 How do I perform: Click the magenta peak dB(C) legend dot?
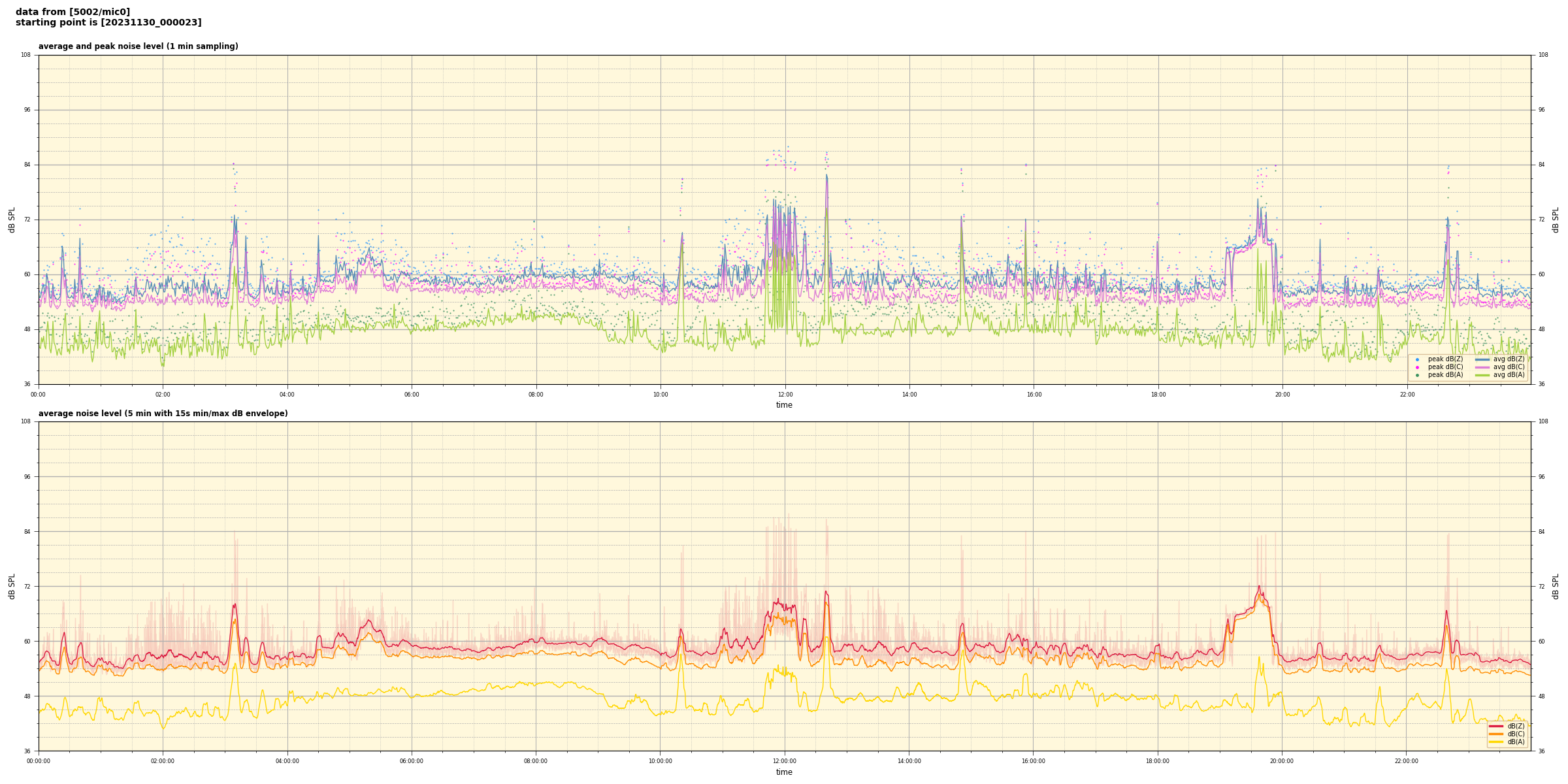pos(1417,367)
